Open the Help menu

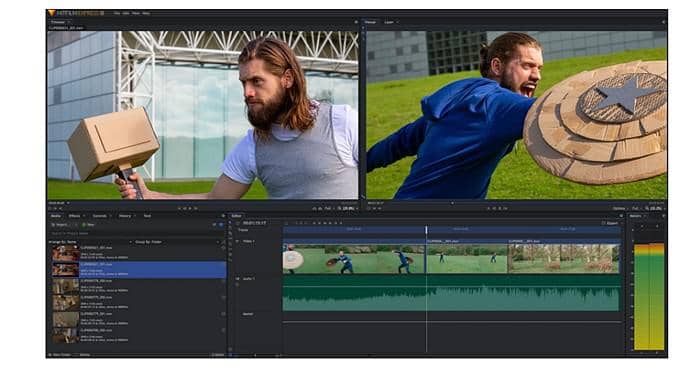146,13
